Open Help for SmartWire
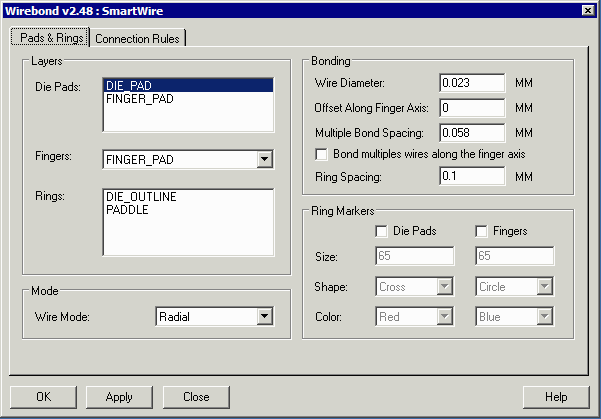Viewport: 601px width, 419px height. [556, 397]
